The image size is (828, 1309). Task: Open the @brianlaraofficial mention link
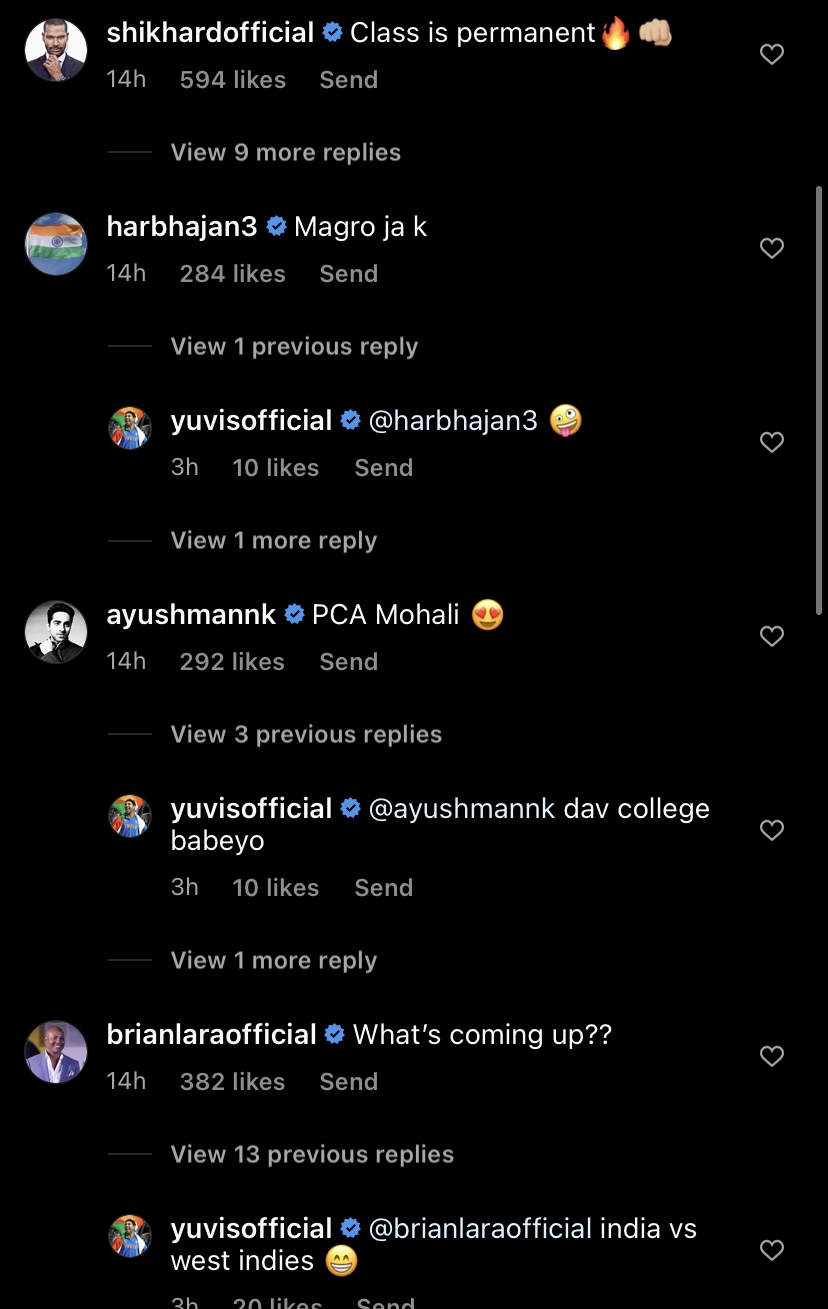[x=480, y=1228]
